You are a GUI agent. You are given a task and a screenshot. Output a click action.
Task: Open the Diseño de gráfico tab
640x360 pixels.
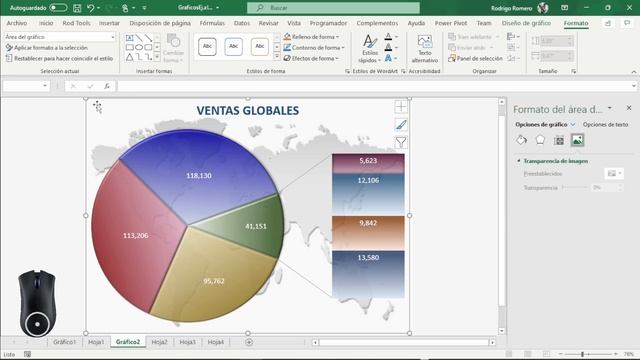click(x=526, y=23)
